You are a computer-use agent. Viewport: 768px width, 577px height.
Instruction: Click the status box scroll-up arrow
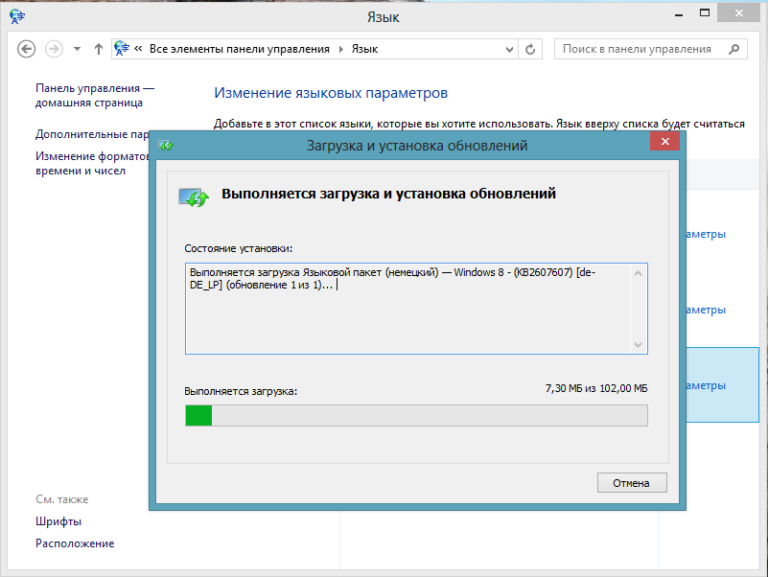point(638,273)
